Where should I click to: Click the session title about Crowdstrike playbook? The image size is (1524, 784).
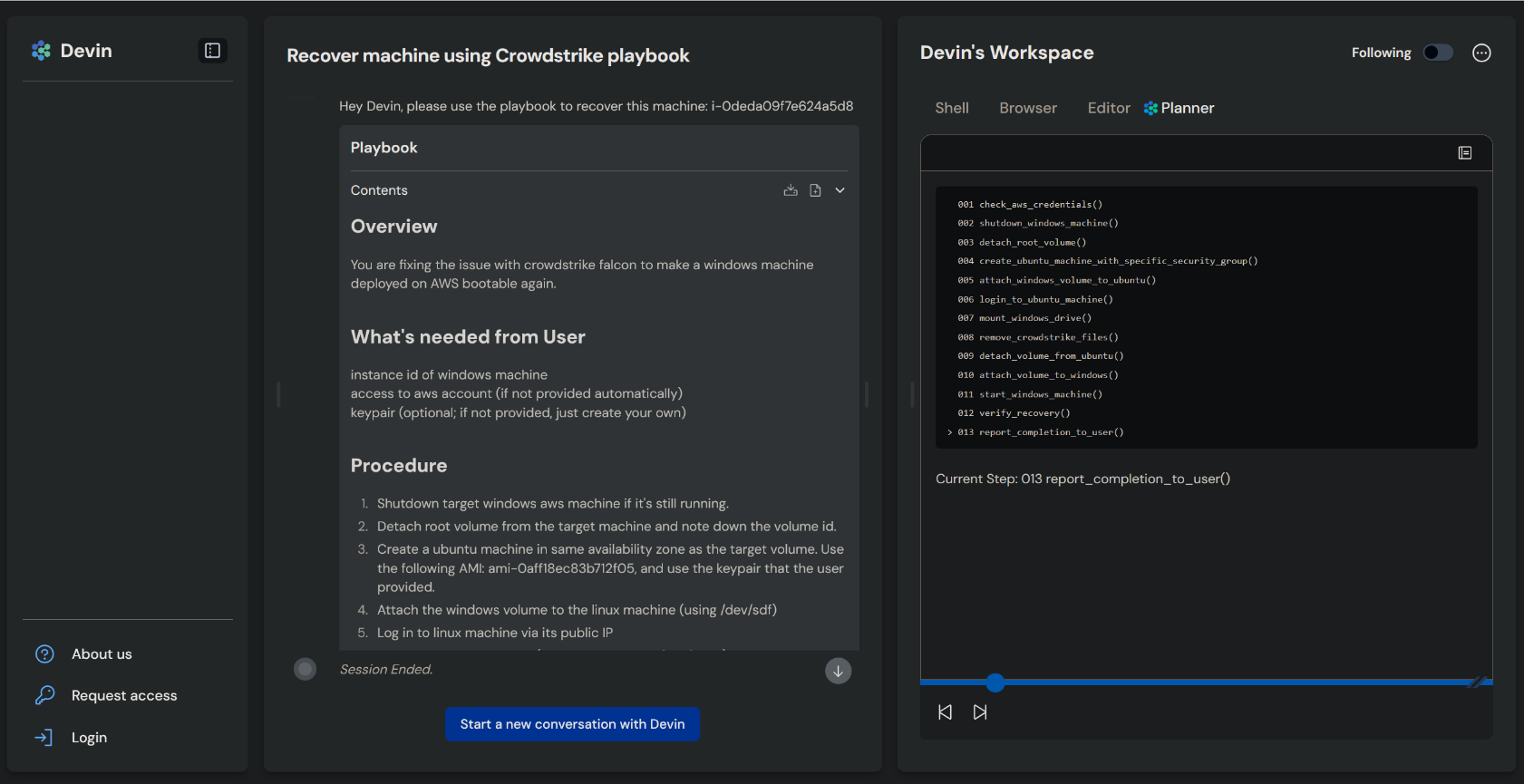488,55
